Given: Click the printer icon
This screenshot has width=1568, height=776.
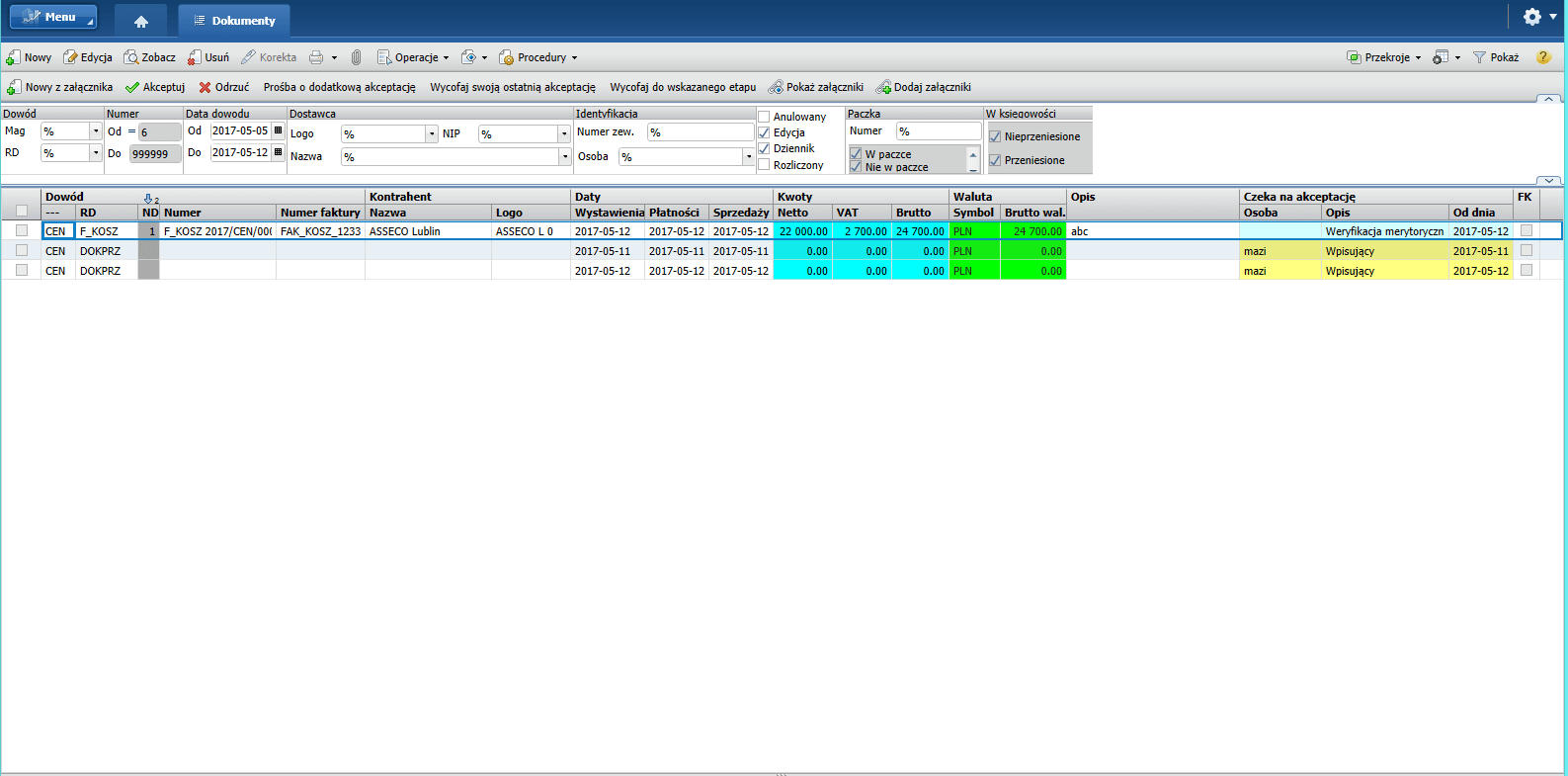Looking at the screenshot, I should [316, 57].
